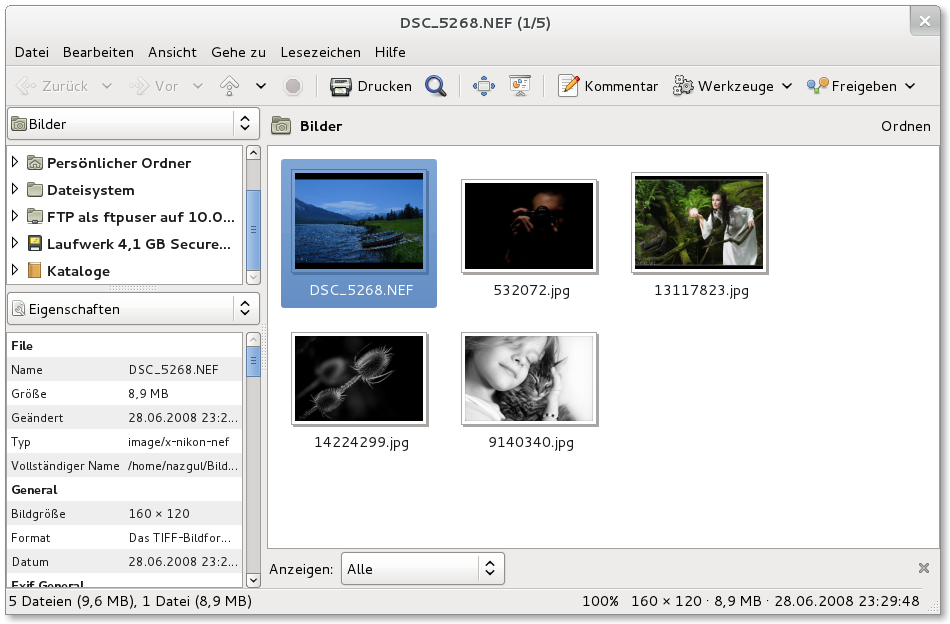
Task: Click the Drucken printer button
Action: pyautogui.click(x=371, y=86)
